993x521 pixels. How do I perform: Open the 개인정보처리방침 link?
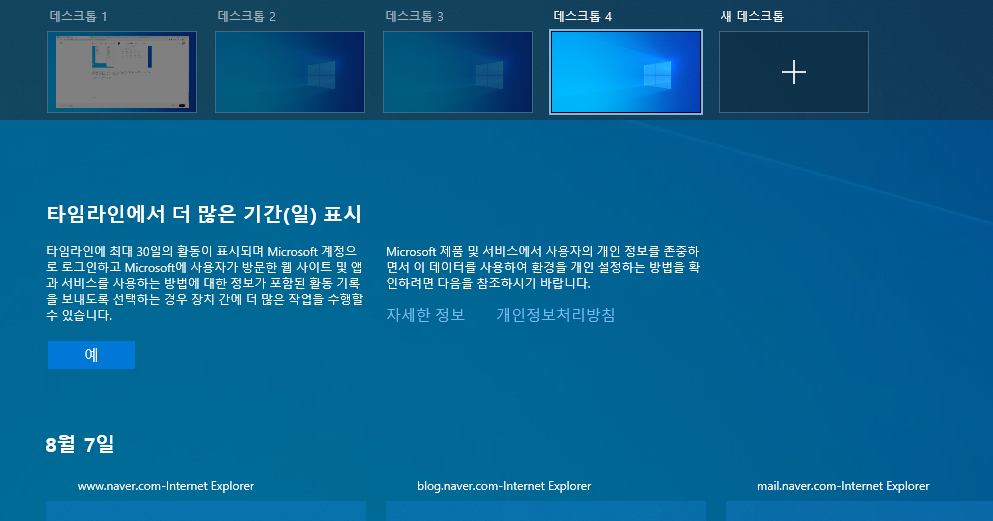[x=555, y=315]
